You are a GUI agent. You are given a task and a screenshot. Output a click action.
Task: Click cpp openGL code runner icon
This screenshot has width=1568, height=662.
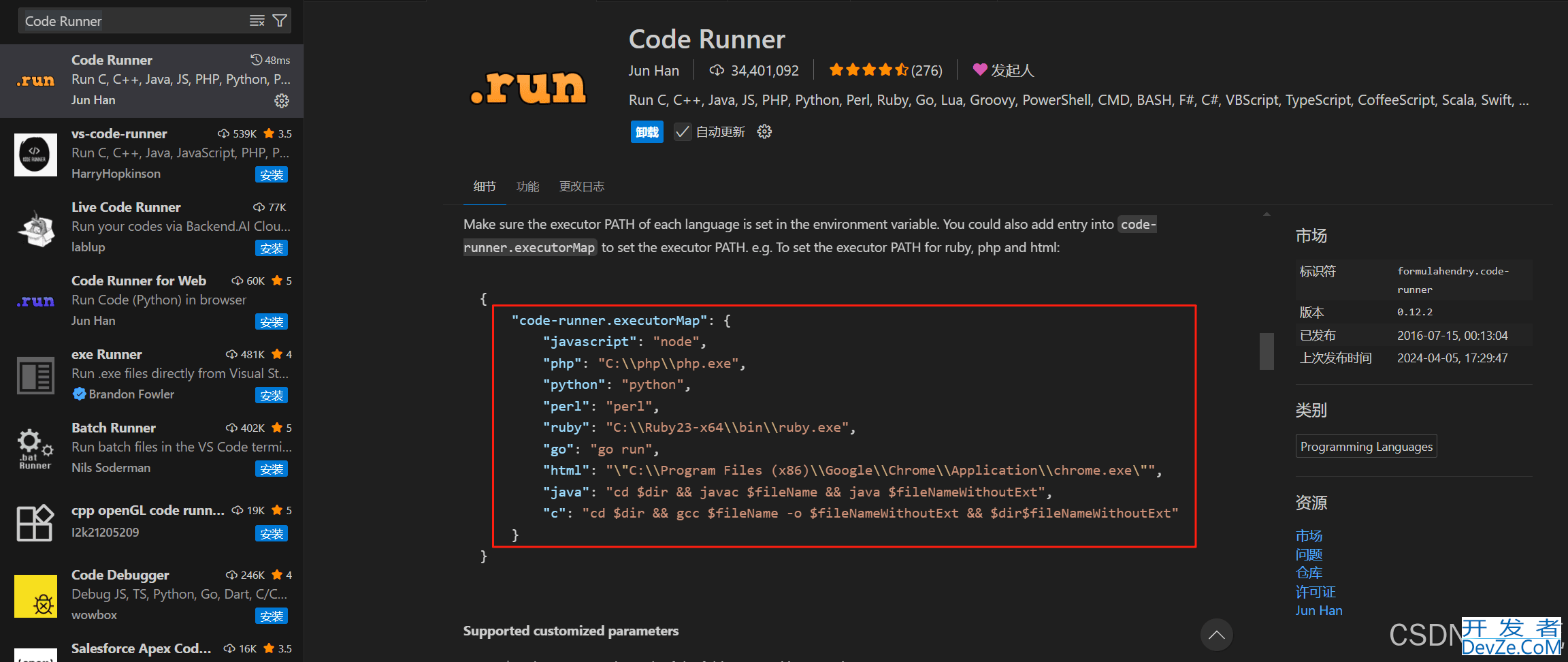click(x=35, y=522)
